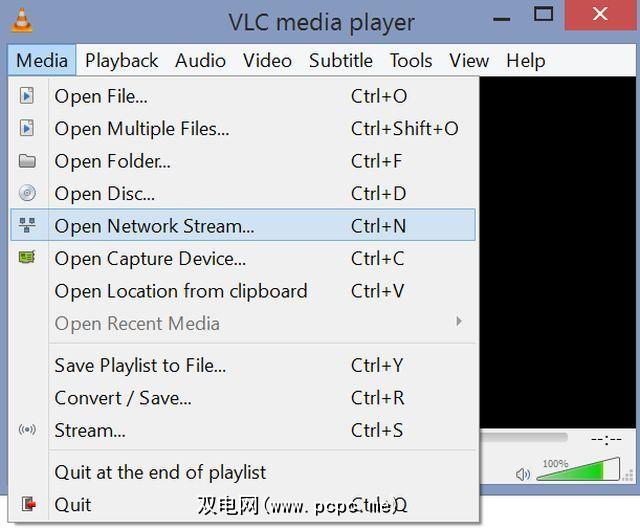
Task: Mute audio with the speaker icon
Action: pyautogui.click(x=522, y=474)
